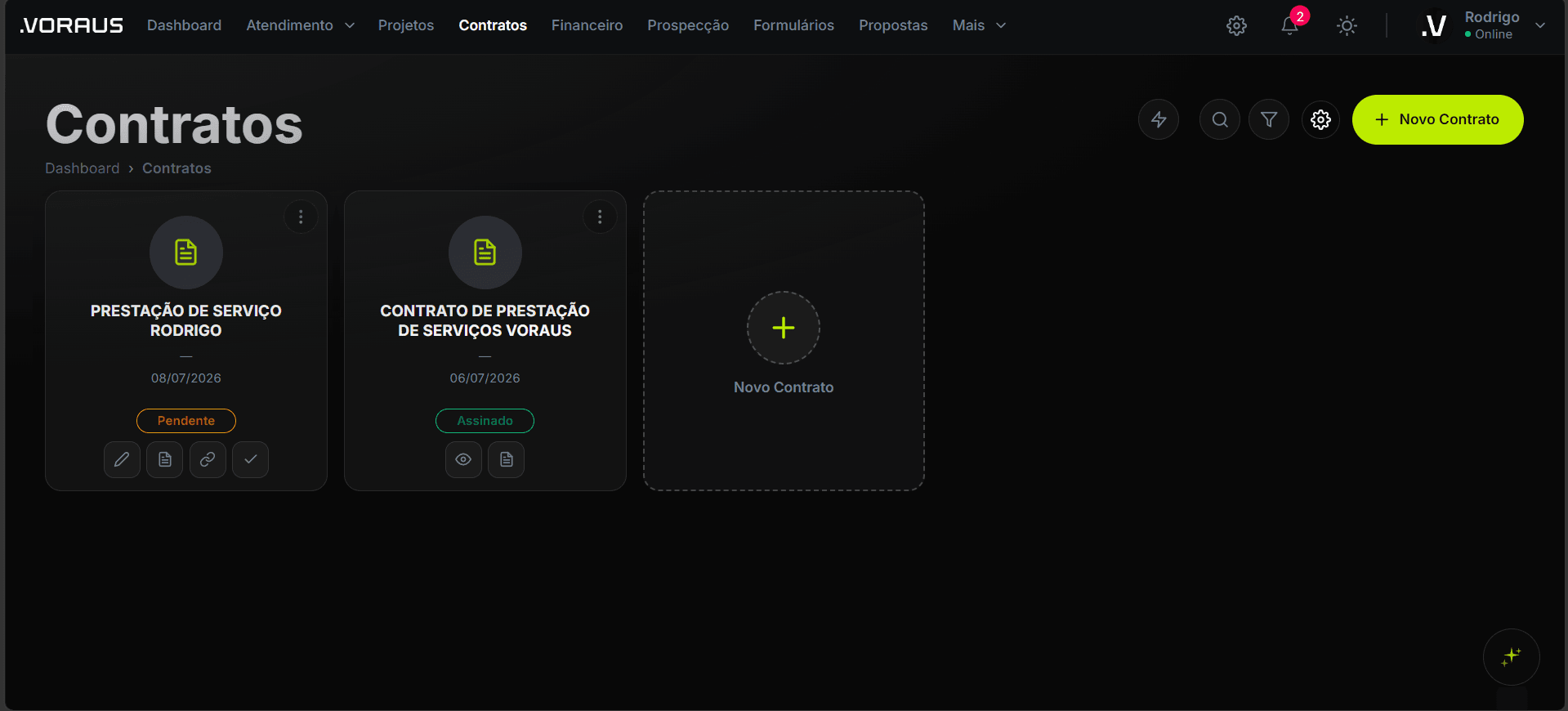
Task: Click the green Novo Contrato button
Action: 1437,119
